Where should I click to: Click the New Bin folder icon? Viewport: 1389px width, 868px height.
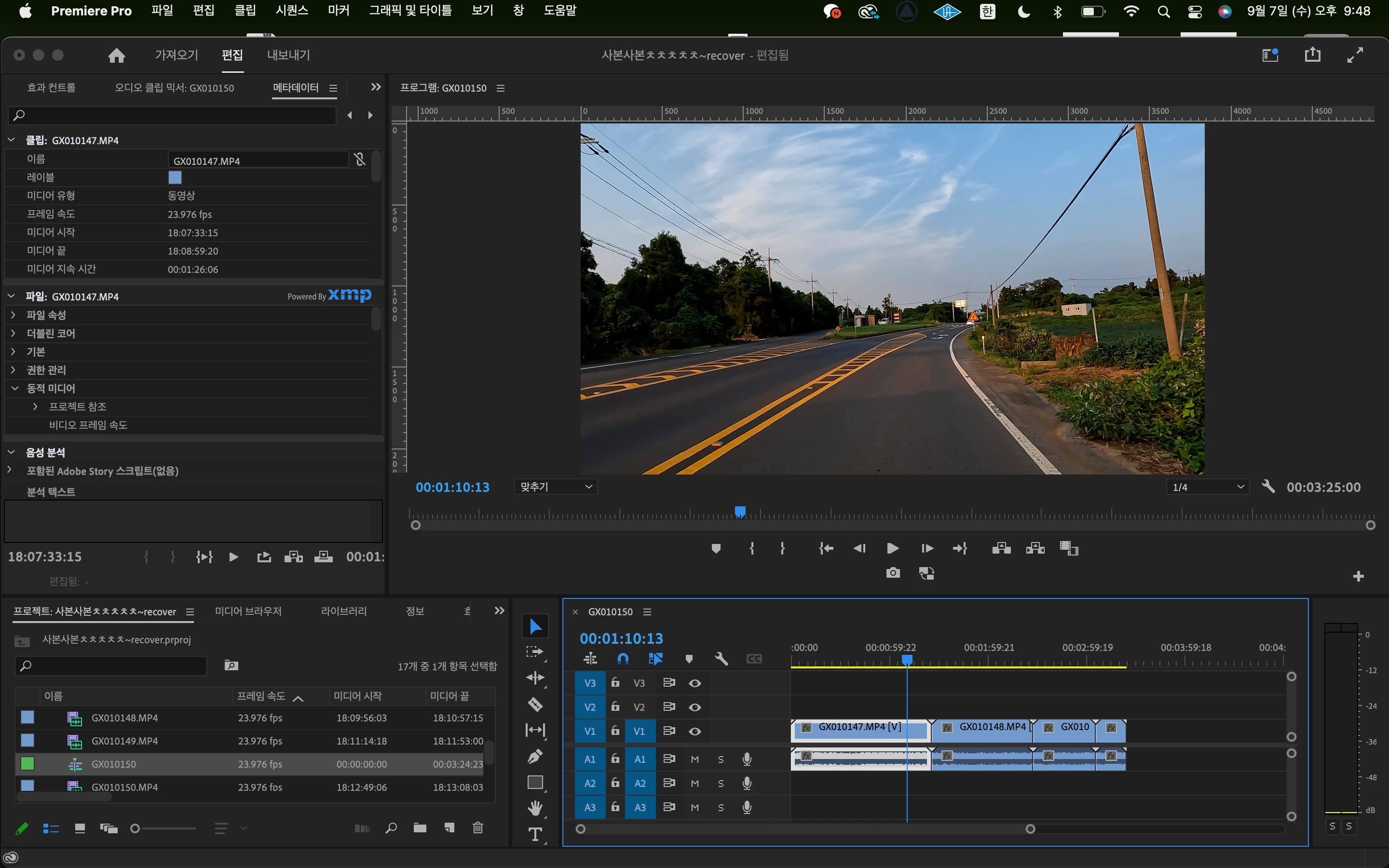(420, 828)
